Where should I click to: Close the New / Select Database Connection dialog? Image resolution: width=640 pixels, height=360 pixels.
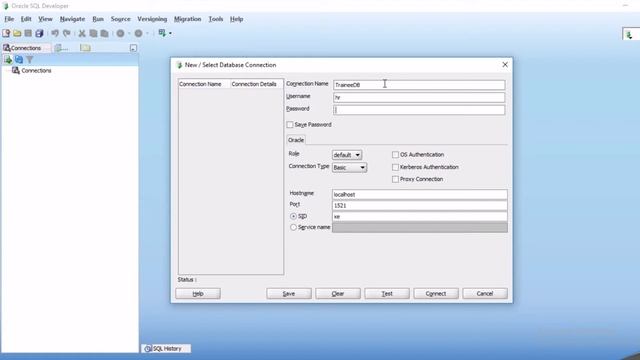(505, 65)
